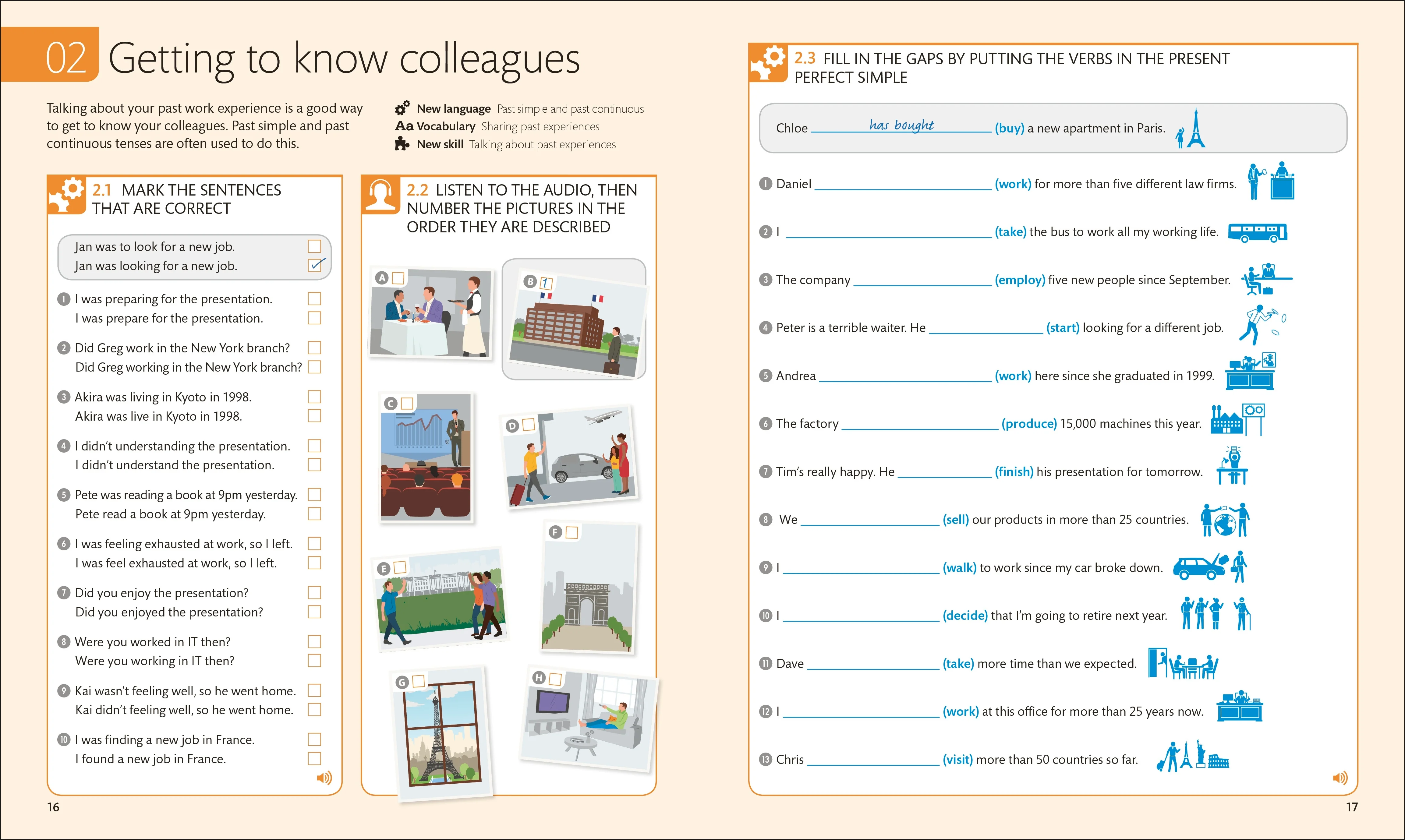Check the box for 'I found a new job in France.'
The height and width of the screenshot is (840, 1405).
[314, 758]
